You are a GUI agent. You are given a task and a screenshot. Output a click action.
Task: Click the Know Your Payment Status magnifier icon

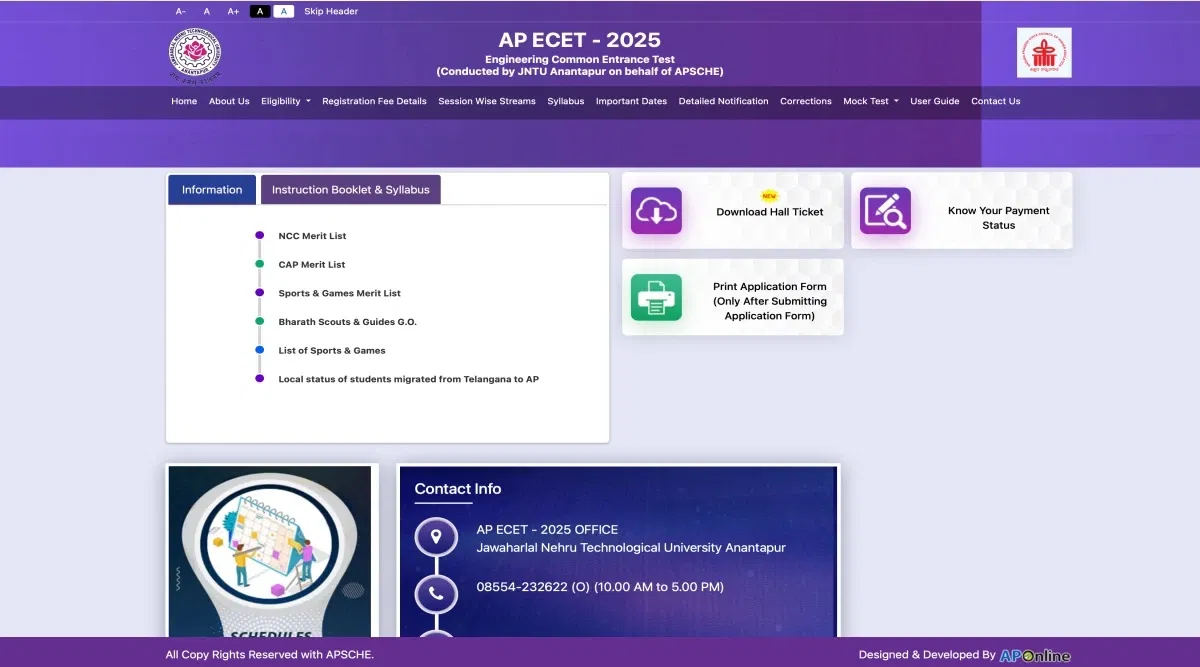(885, 211)
